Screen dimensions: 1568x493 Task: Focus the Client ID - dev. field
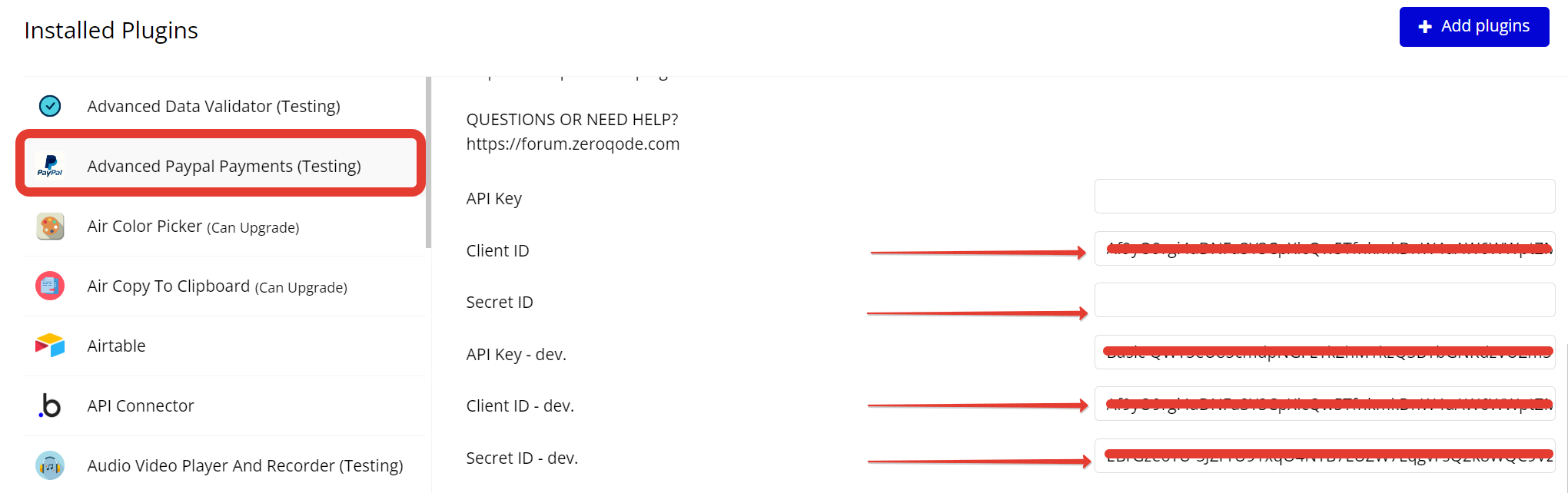1324,404
